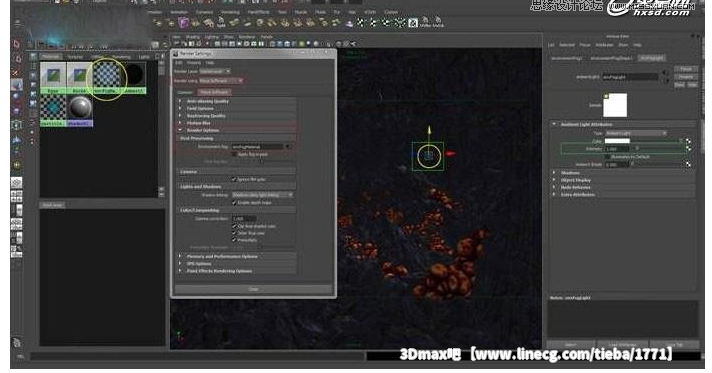Switch to the envFogLight tab in Attribute Editor

pos(652,58)
